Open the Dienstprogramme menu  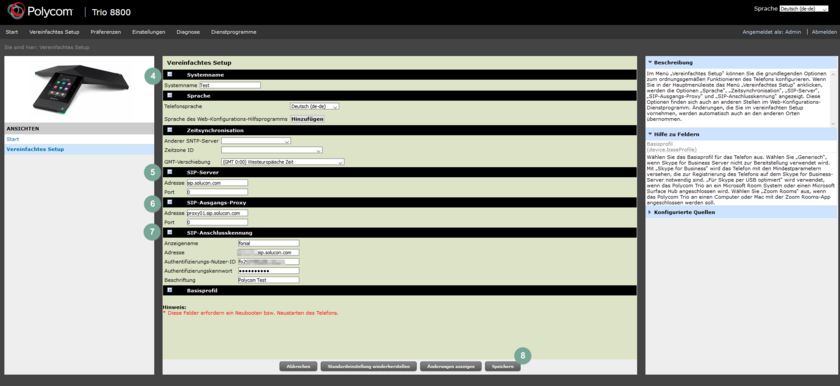click(x=234, y=32)
